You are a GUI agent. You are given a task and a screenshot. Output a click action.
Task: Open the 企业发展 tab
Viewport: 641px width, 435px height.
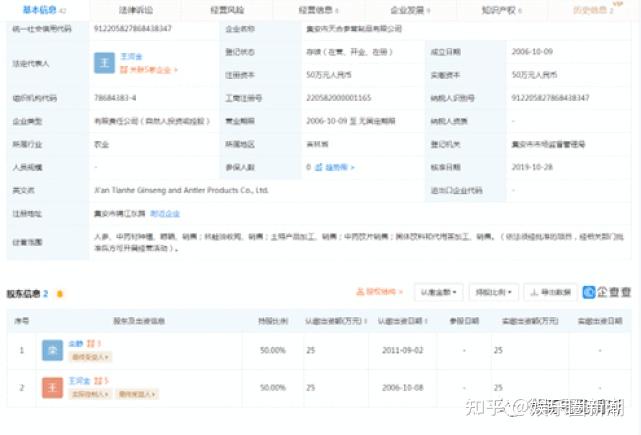410,10
